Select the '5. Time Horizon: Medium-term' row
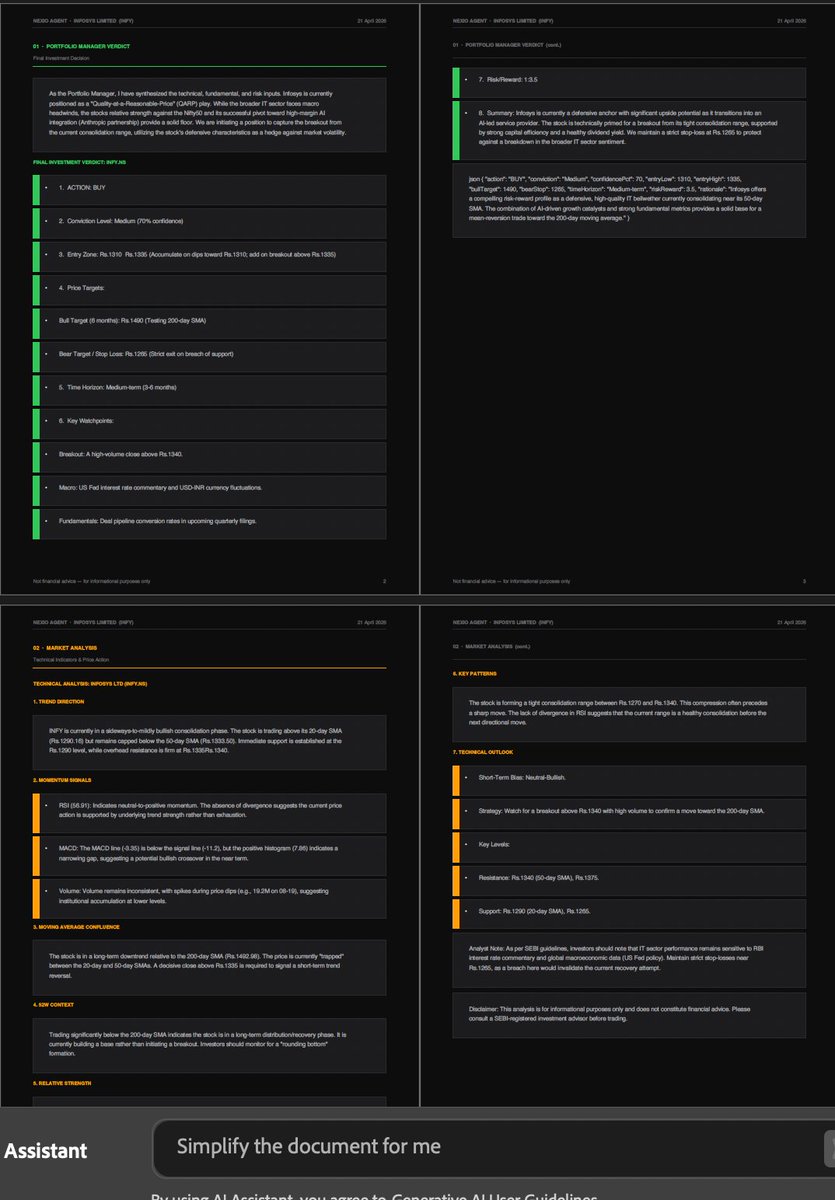835x1200 pixels. coord(209,388)
